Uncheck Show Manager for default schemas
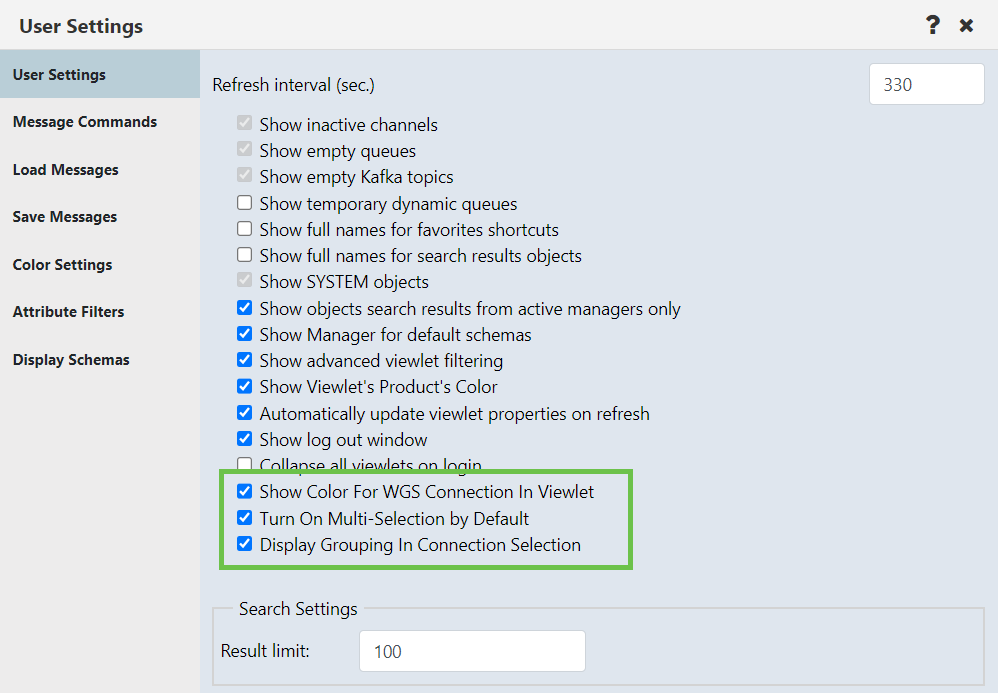Image resolution: width=998 pixels, height=693 pixels. pos(244,334)
